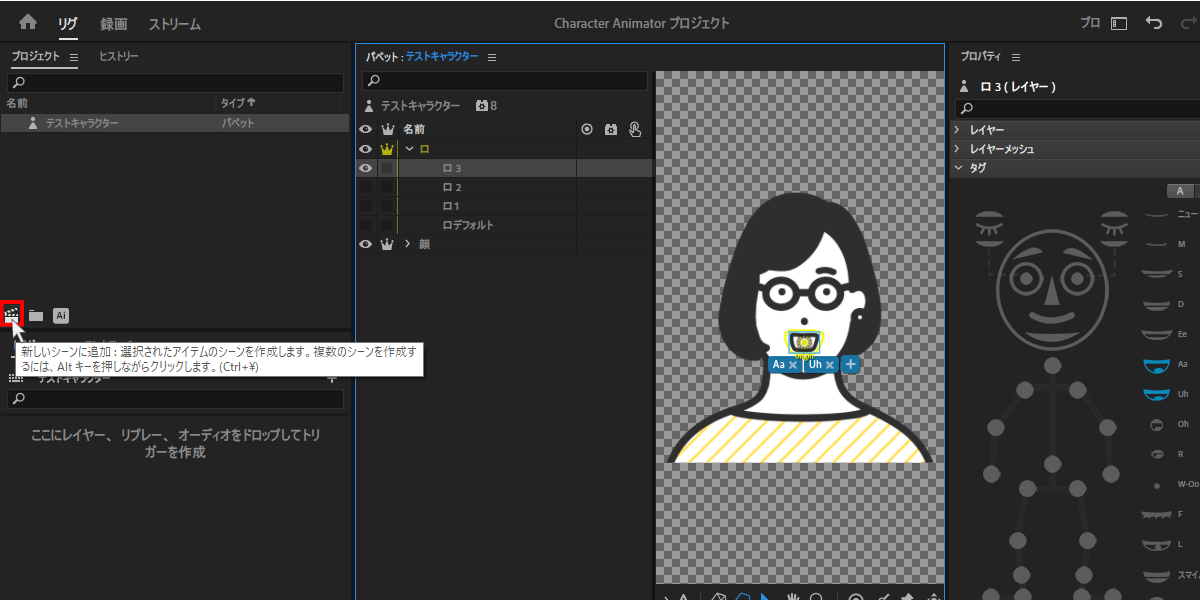This screenshot has height=600, width=1200.
Task: Open the プロパティ panel menu icon
Action: [1016, 57]
